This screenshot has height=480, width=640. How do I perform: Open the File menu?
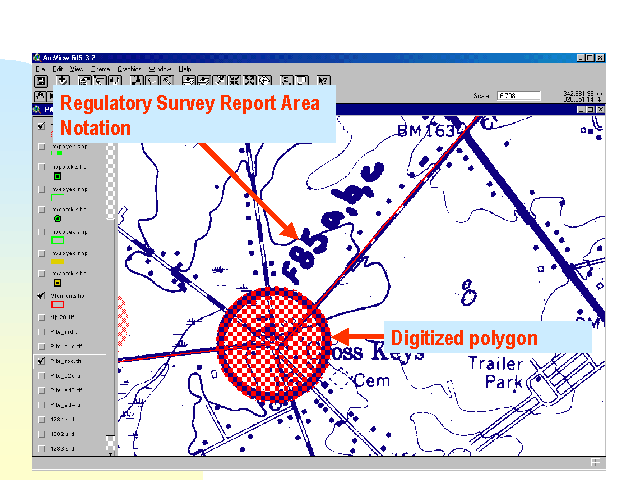point(40,68)
